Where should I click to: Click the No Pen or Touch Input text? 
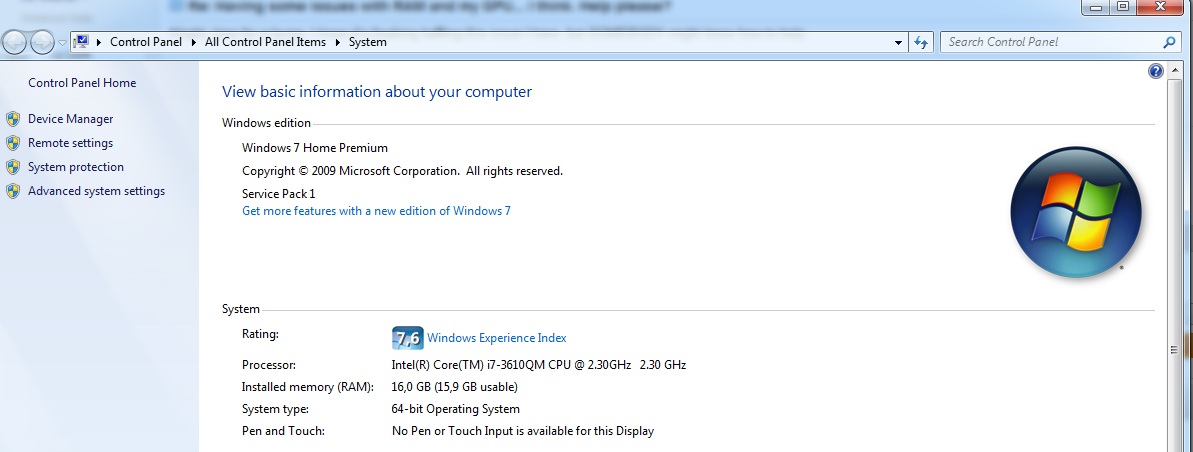[523, 431]
